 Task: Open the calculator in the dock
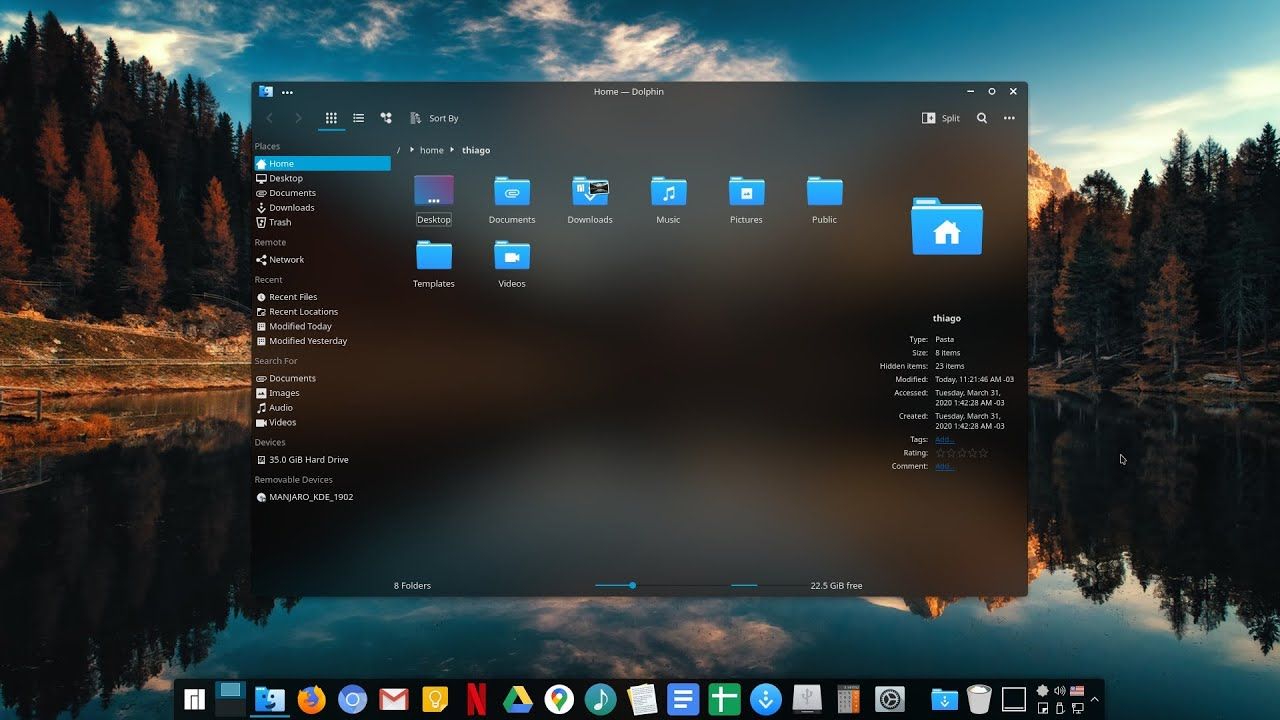pyautogui.click(x=848, y=699)
